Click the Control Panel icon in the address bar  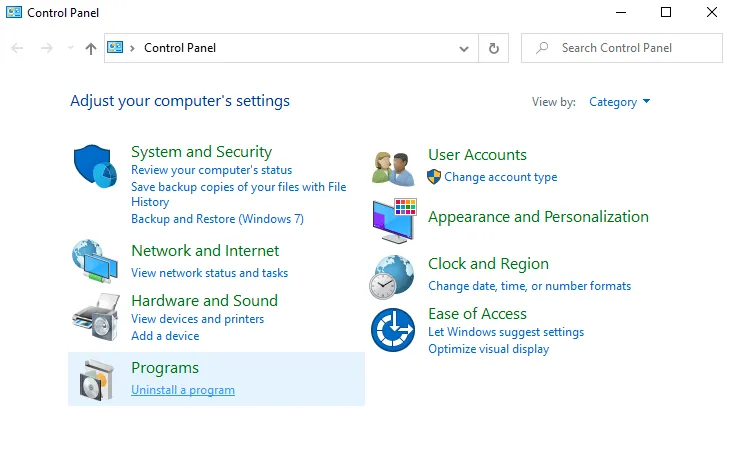(115, 47)
